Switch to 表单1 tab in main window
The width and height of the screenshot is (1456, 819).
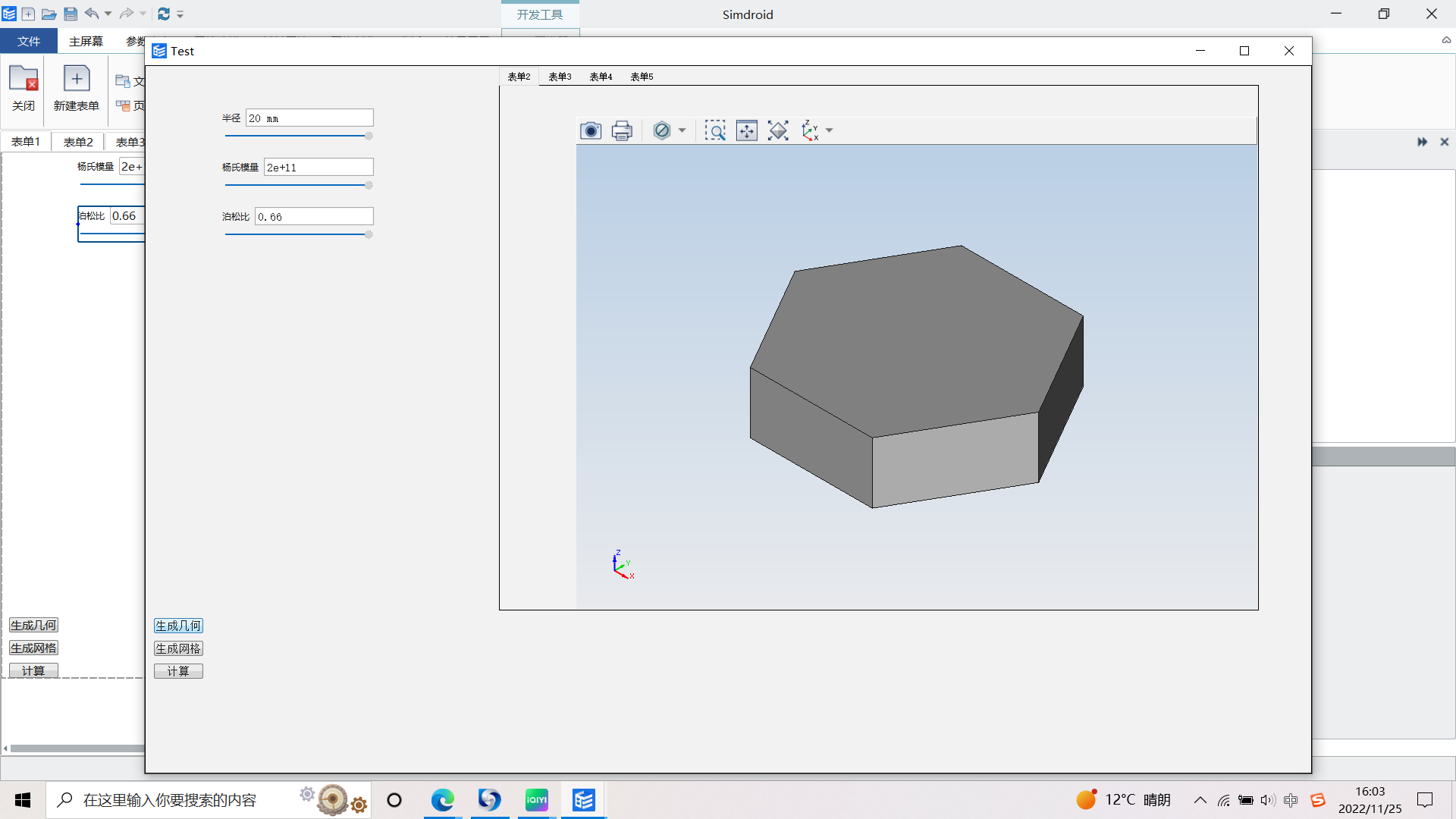26,142
